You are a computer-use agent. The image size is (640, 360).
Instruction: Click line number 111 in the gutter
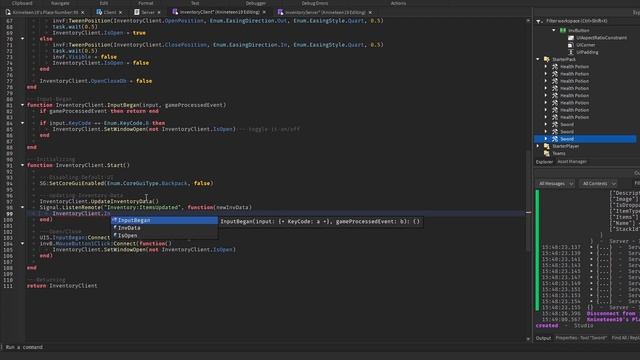pyautogui.click(x=8, y=286)
